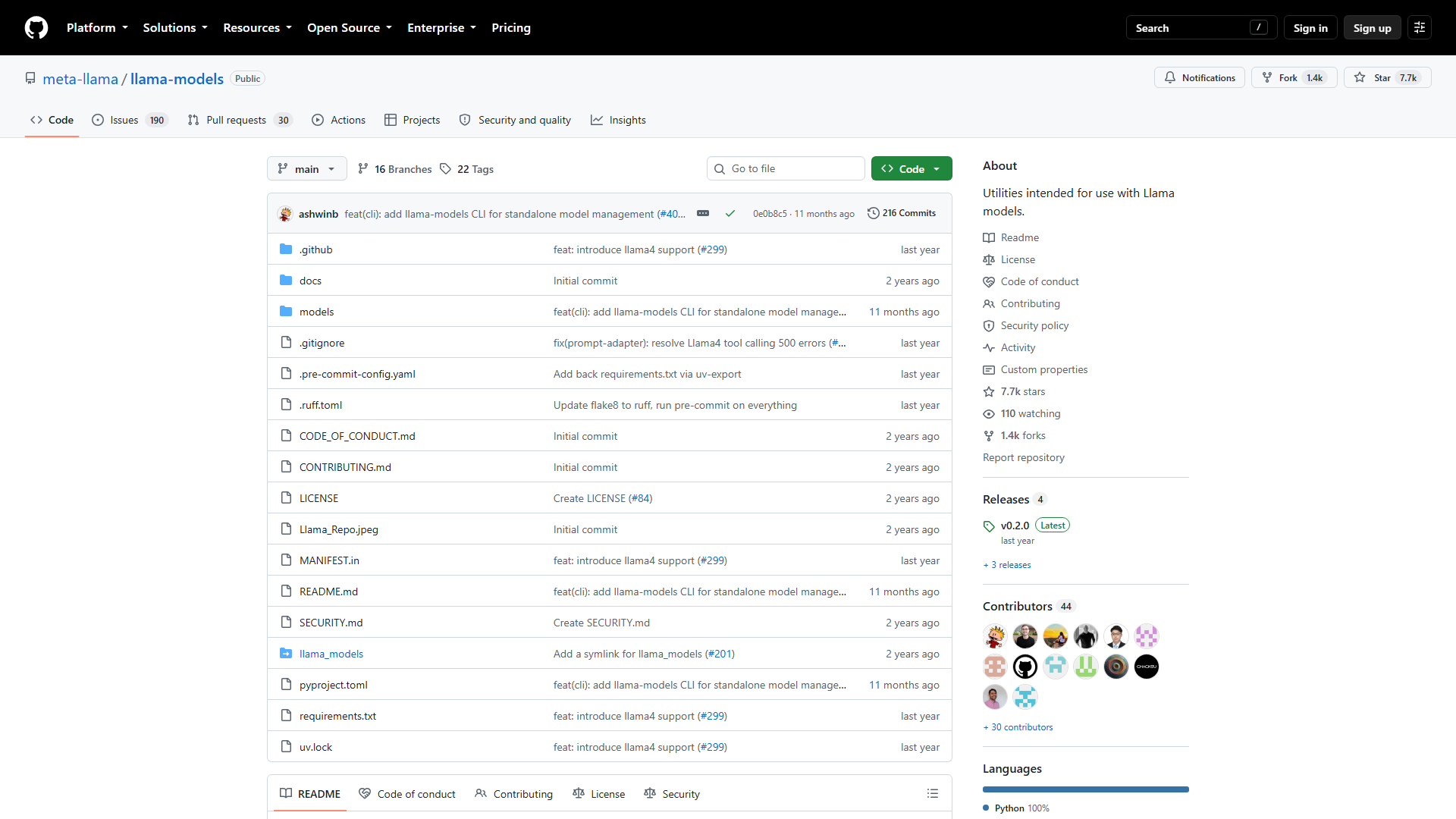Image resolution: width=1456 pixels, height=819 pixels.
Task: Expand the Resources menu
Action: [x=257, y=28]
